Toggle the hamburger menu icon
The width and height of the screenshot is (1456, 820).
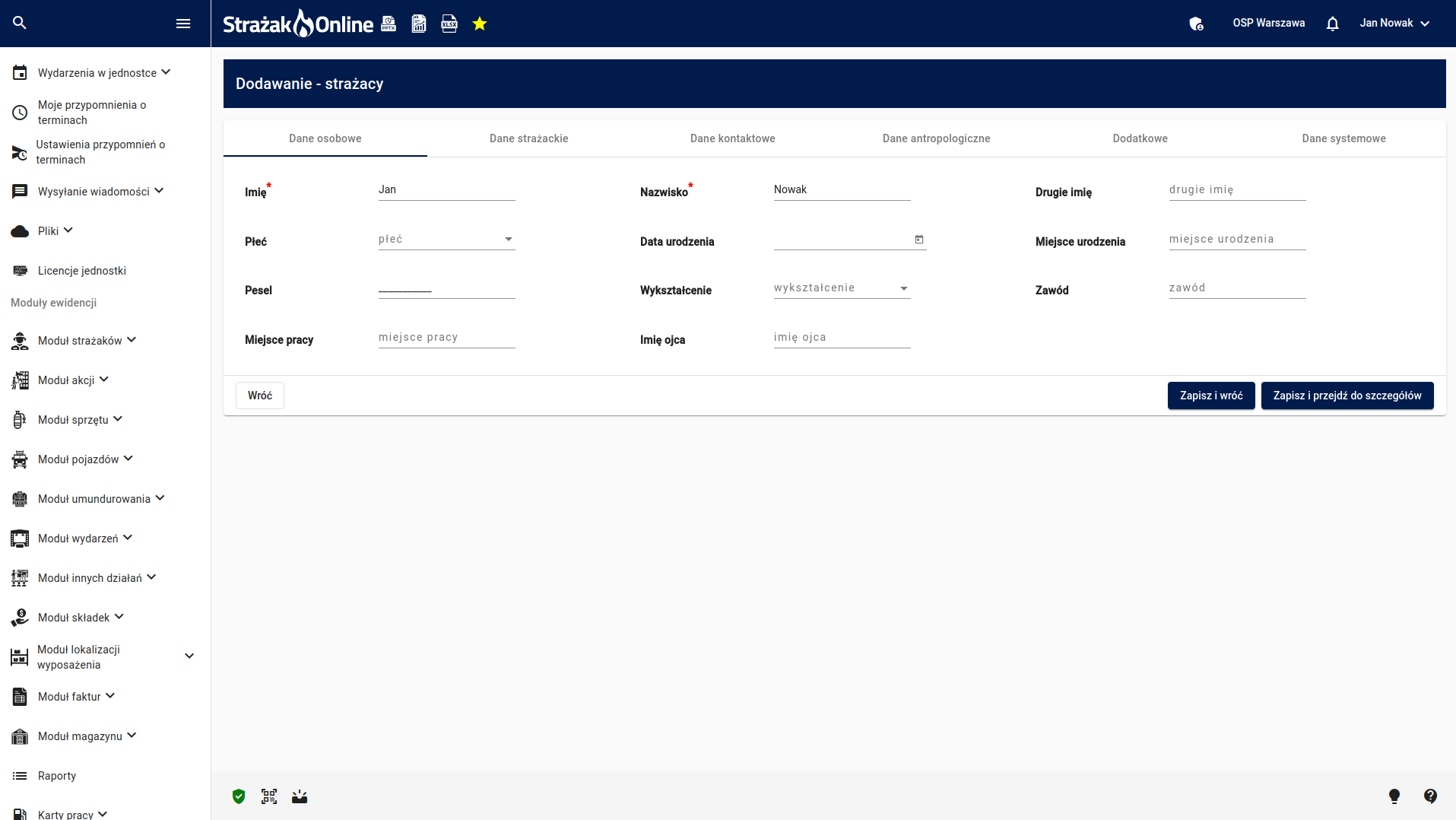tap(183, 24)
